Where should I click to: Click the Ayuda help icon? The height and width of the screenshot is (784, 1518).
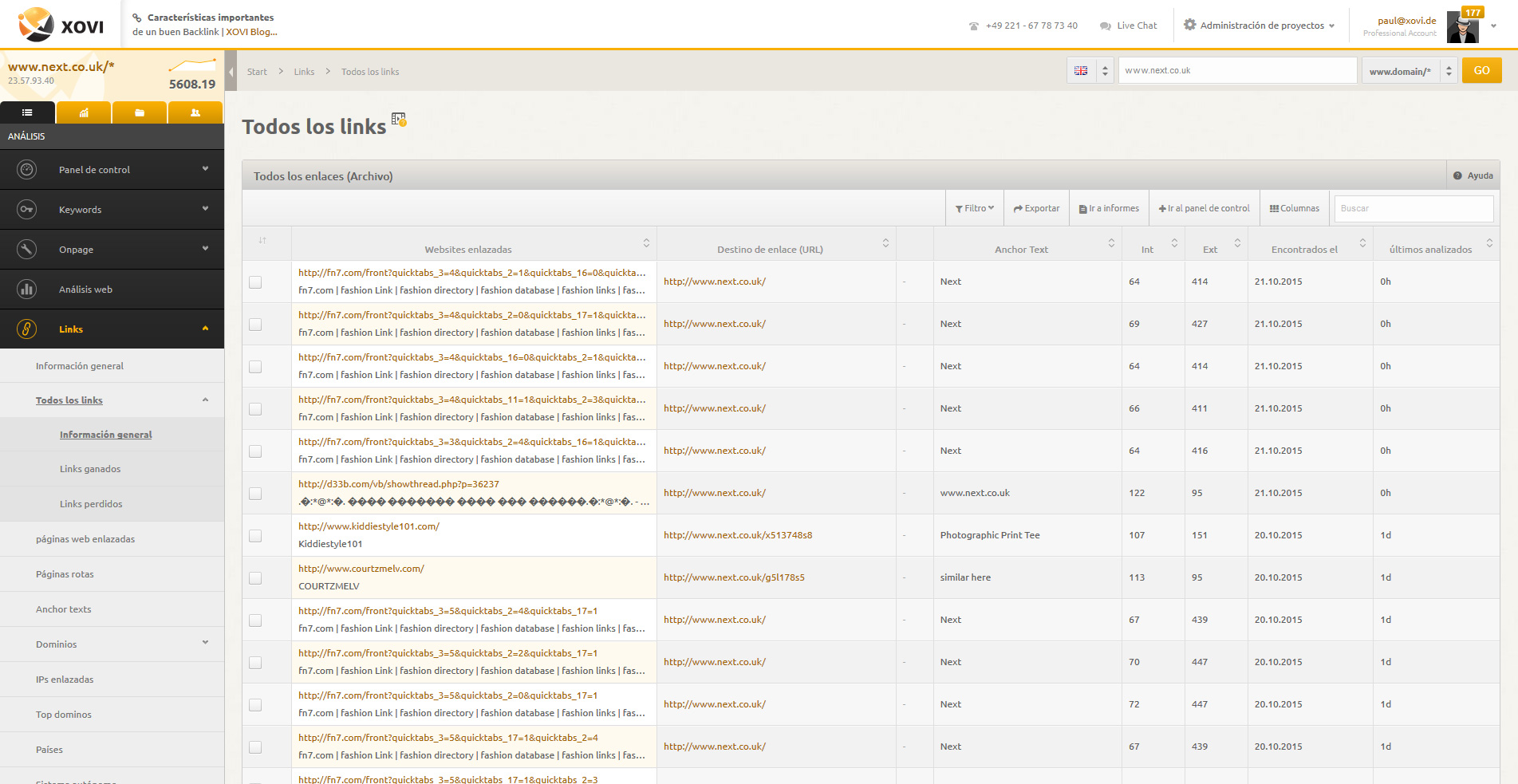[x=1457, y=175]
